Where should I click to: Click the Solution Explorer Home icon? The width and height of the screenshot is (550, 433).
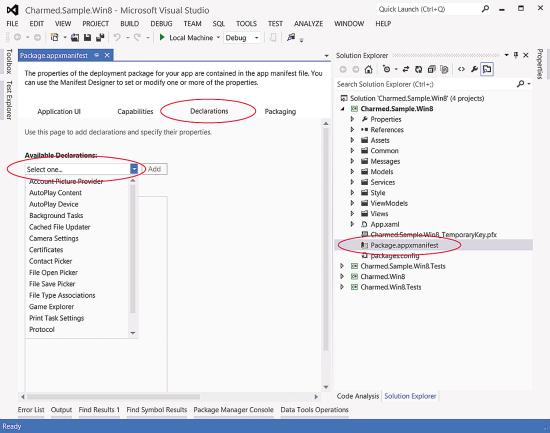coord(368,69)
